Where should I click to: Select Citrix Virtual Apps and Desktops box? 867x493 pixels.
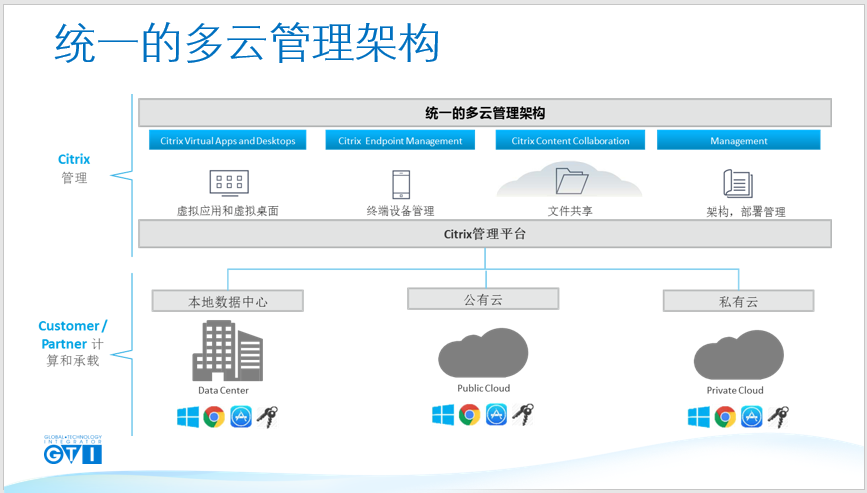(x=228, y=141)
